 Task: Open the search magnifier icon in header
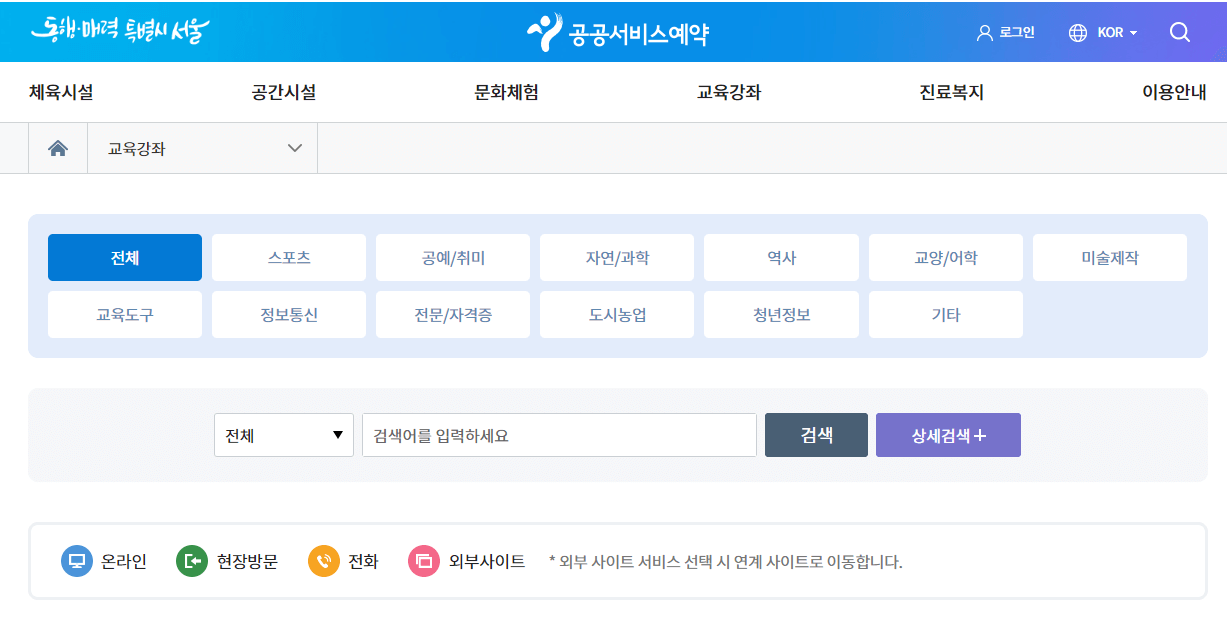click(x=1180, y=31)
